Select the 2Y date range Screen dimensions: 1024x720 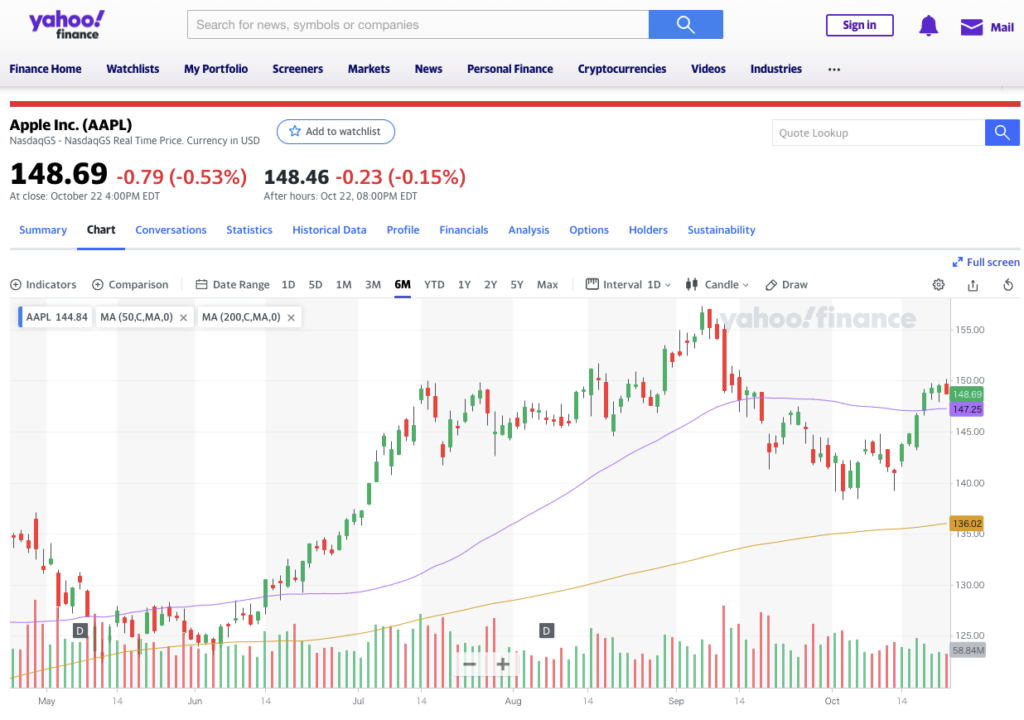[x=490, y=285]
